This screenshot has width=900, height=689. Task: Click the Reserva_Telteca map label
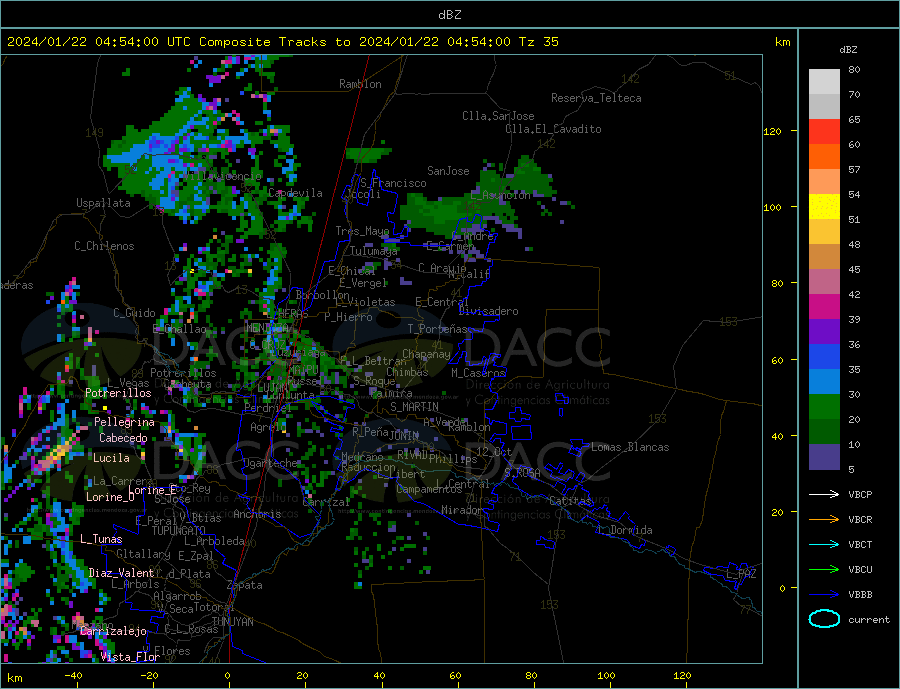tap(596, 98)
